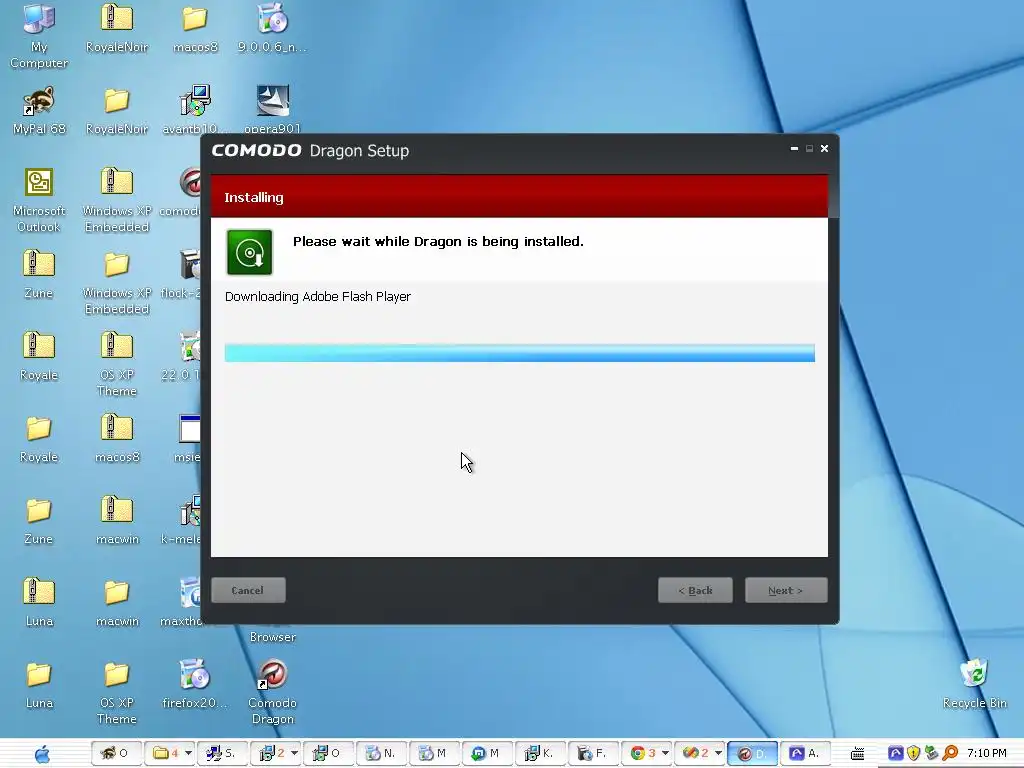This screenshot has height=768, width=1024.
Task: Open the RoyaleNoir plain folder icon
Action: [117, 109]
